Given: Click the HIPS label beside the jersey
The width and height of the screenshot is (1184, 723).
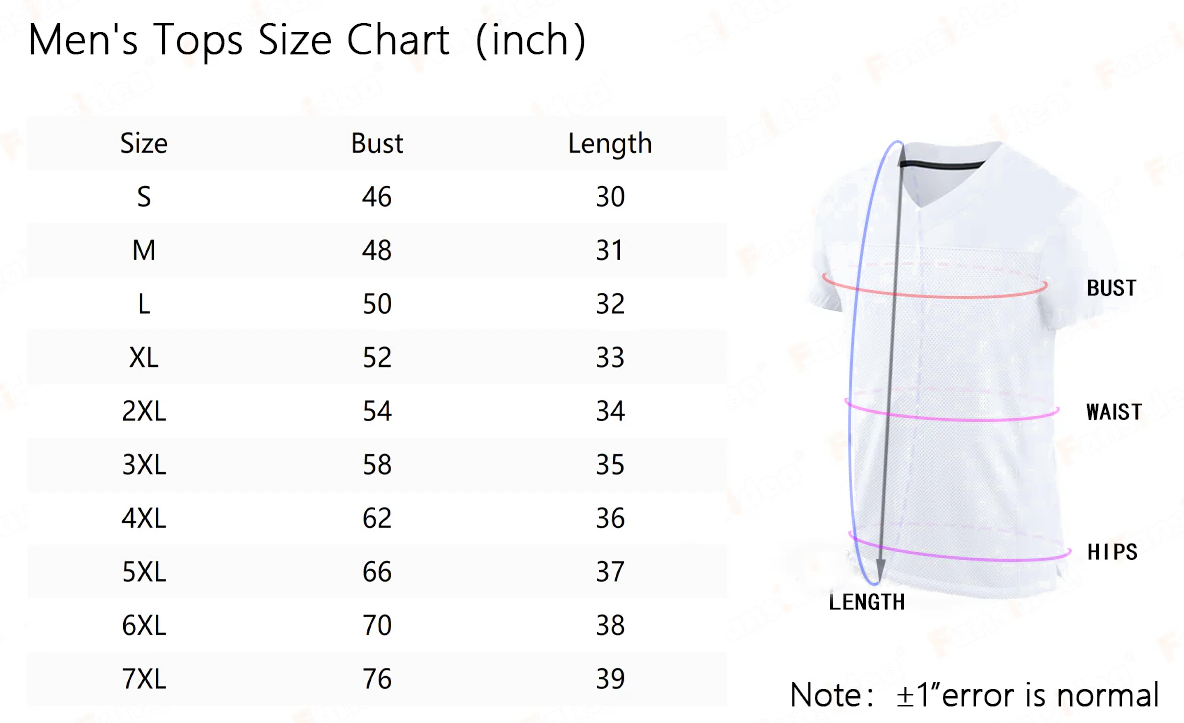Looking at the screenshot, I should click(1113, 552).
